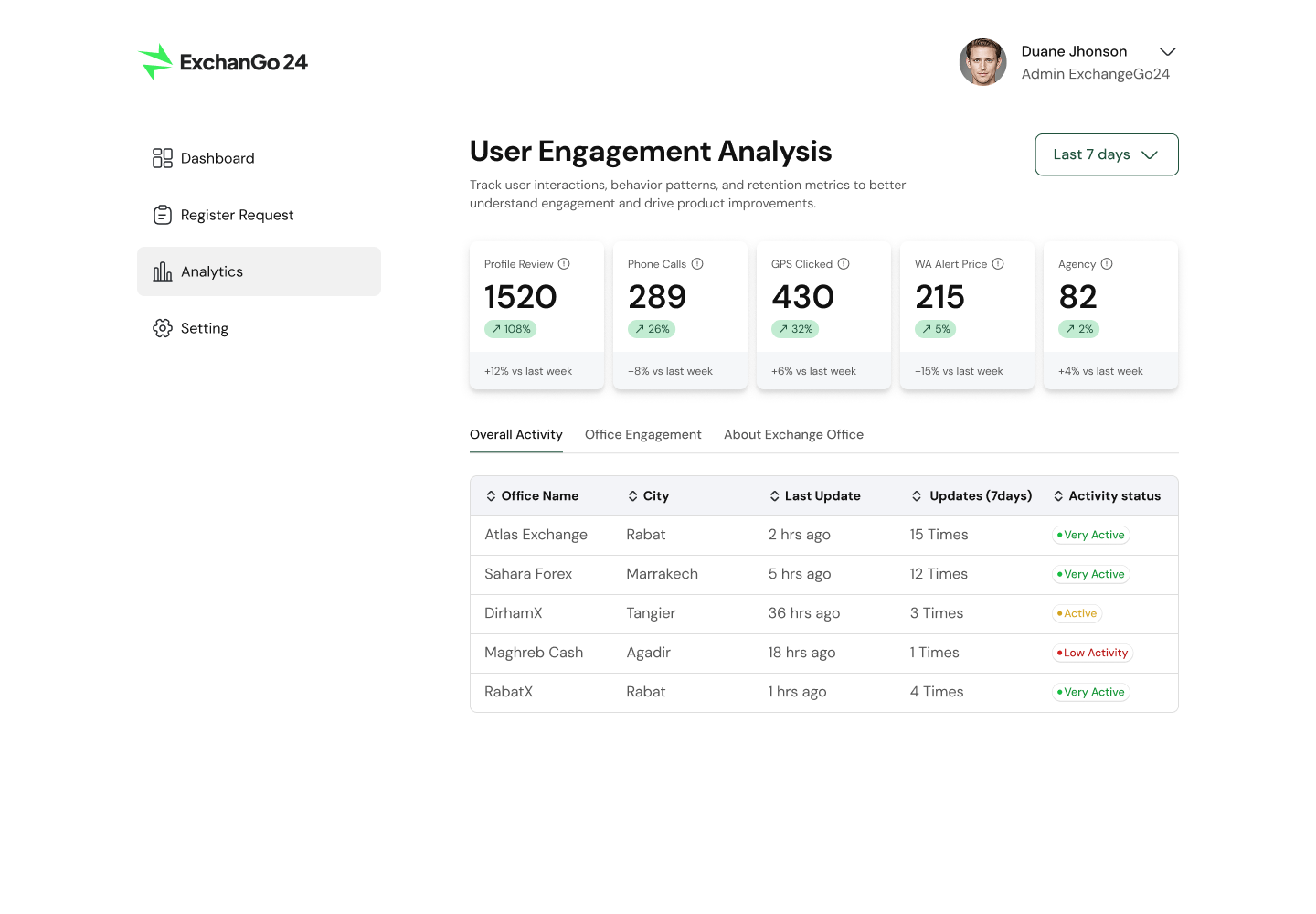Click the Low Activity status badge
This screenshot has width=1316, height=914.
click(x=1092, y=653)
